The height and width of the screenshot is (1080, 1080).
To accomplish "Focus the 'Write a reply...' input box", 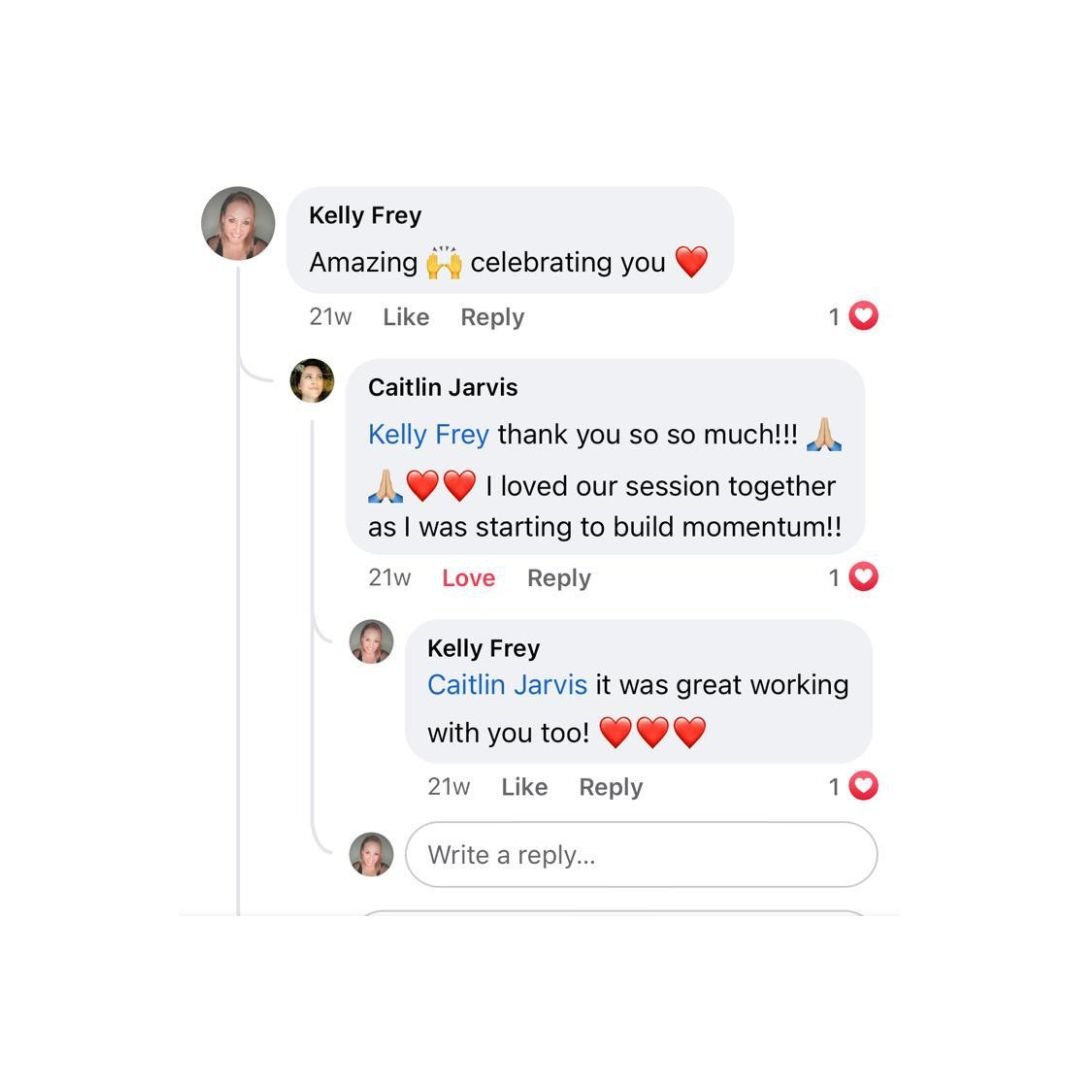I will [641, 855].
